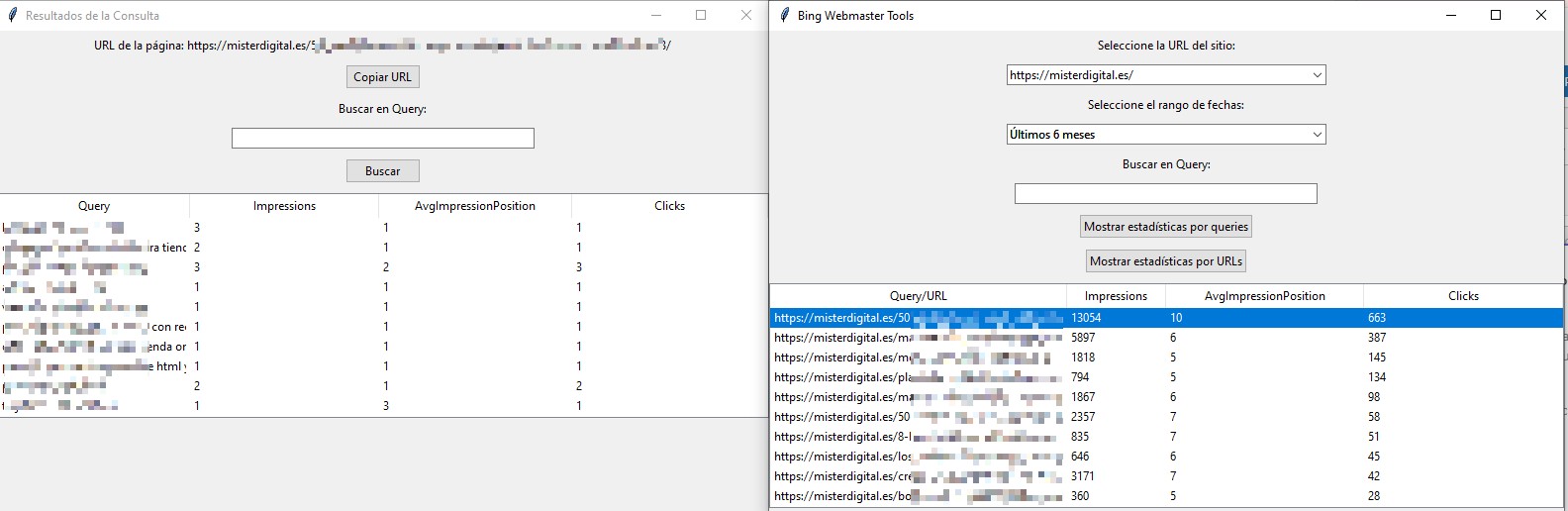Minimize the Resultados de la Consulta window
Screen dimensions: 1568x511
point(656,15)
